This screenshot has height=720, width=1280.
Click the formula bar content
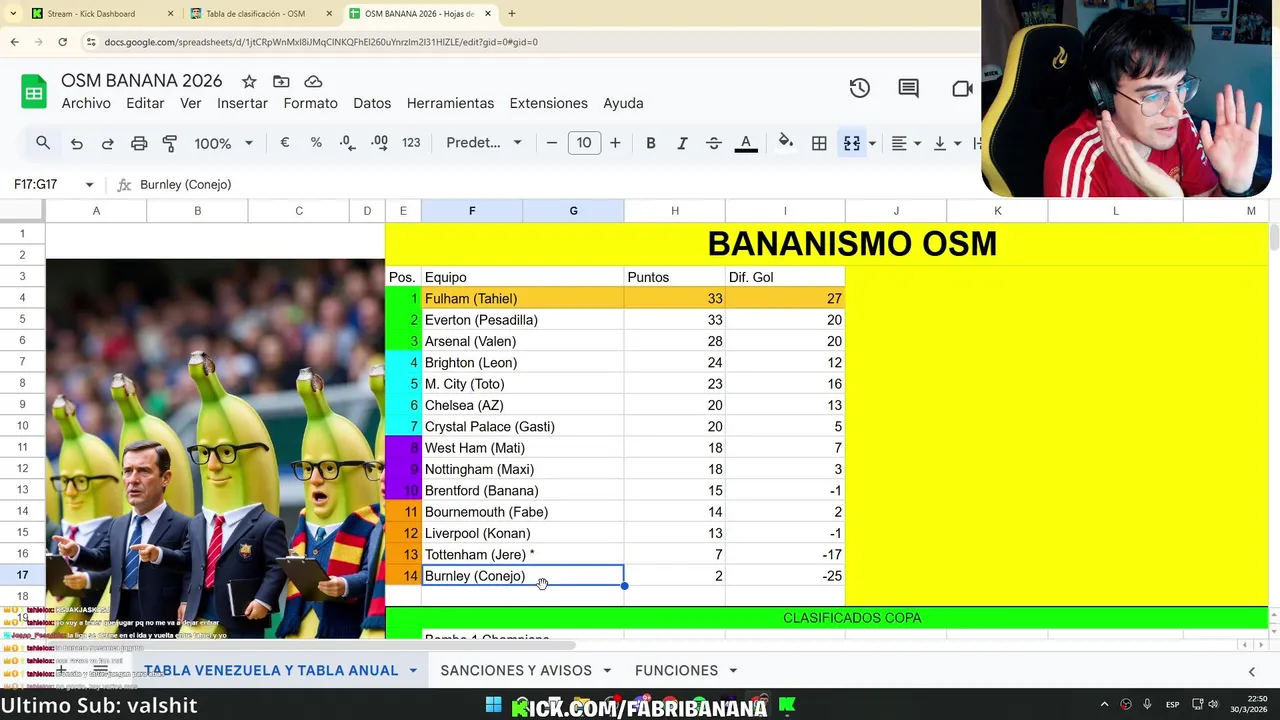coord(186,184)
